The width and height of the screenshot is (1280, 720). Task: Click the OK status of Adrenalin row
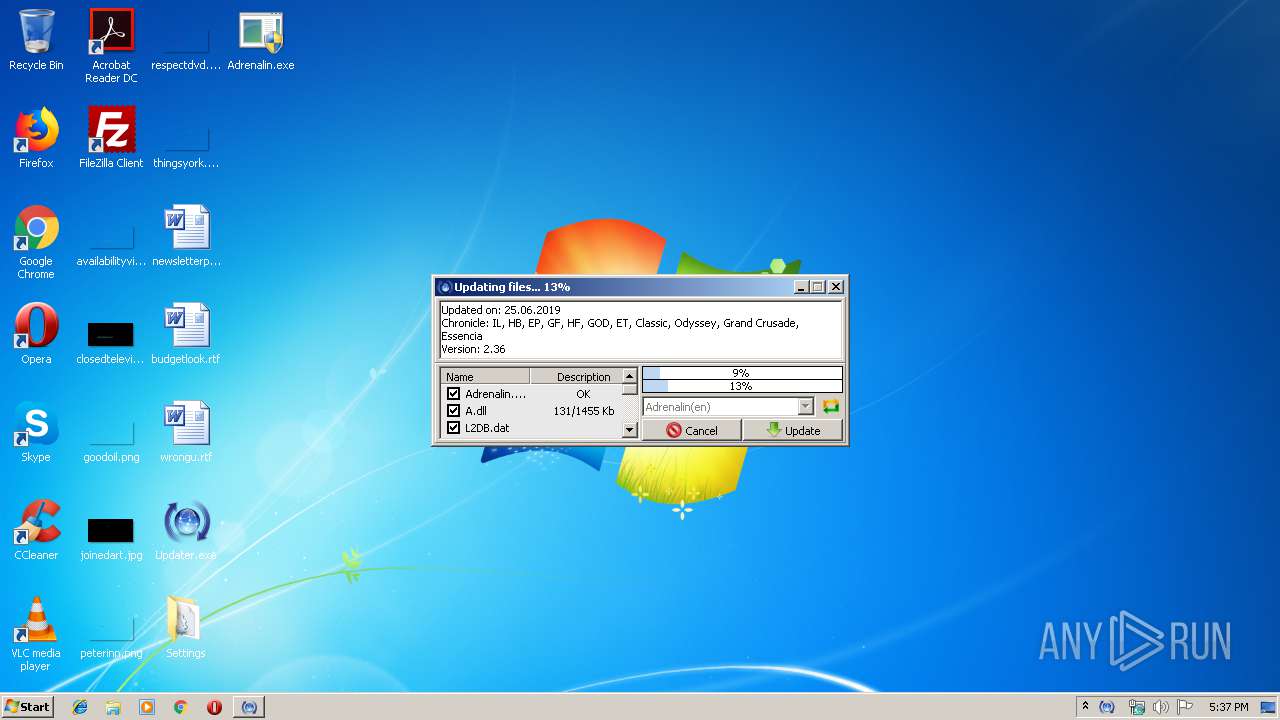583,394
